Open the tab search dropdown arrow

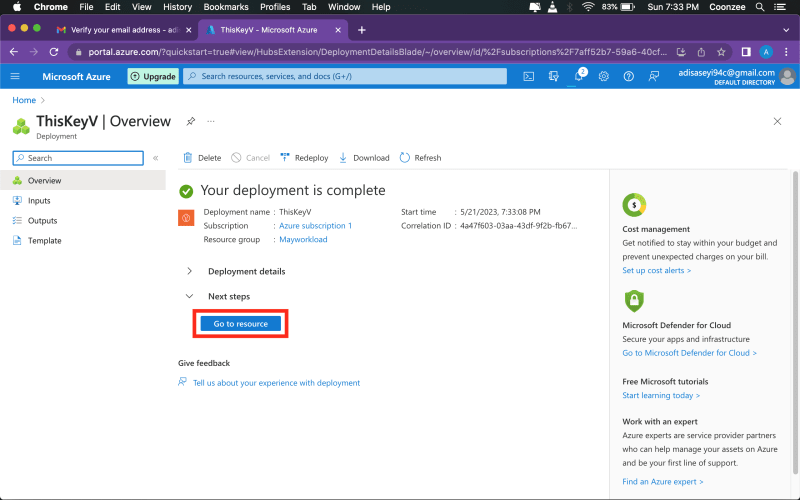[x=786, y=30]
